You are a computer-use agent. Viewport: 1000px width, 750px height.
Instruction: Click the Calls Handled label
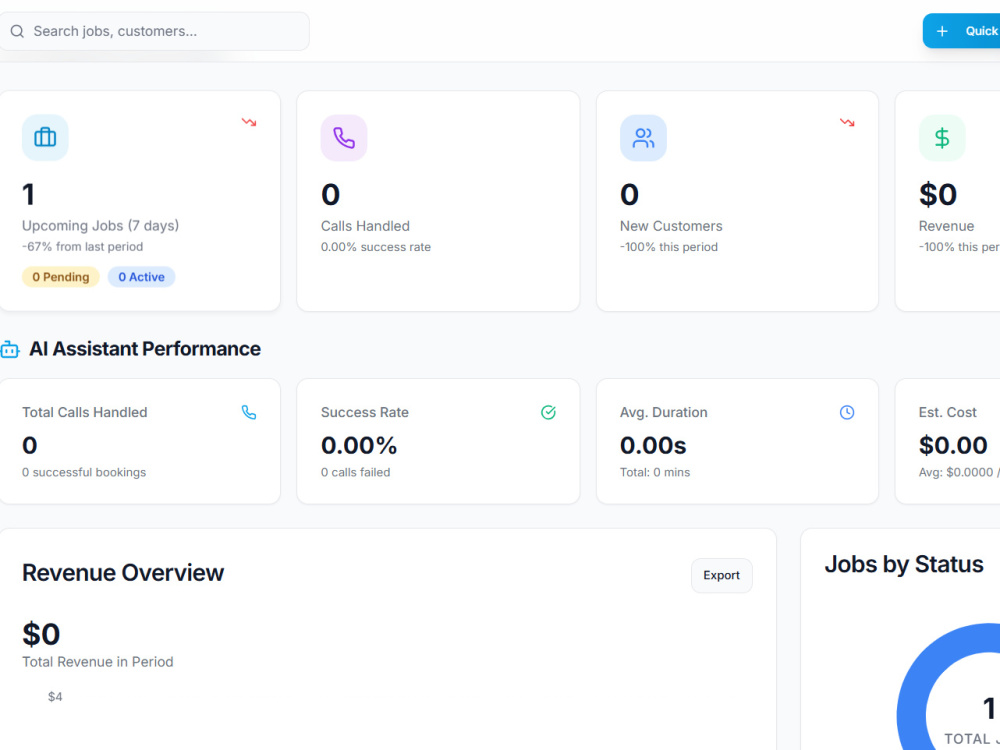click(x=365, y=226)
